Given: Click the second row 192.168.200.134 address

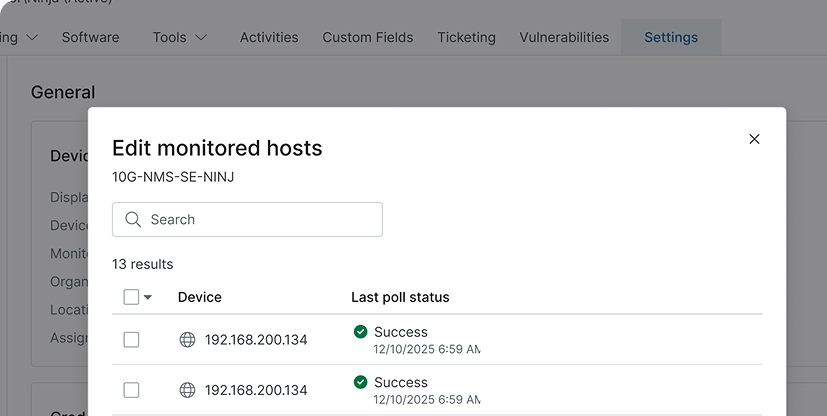Looking at the screenshot, I should (256, 390).
